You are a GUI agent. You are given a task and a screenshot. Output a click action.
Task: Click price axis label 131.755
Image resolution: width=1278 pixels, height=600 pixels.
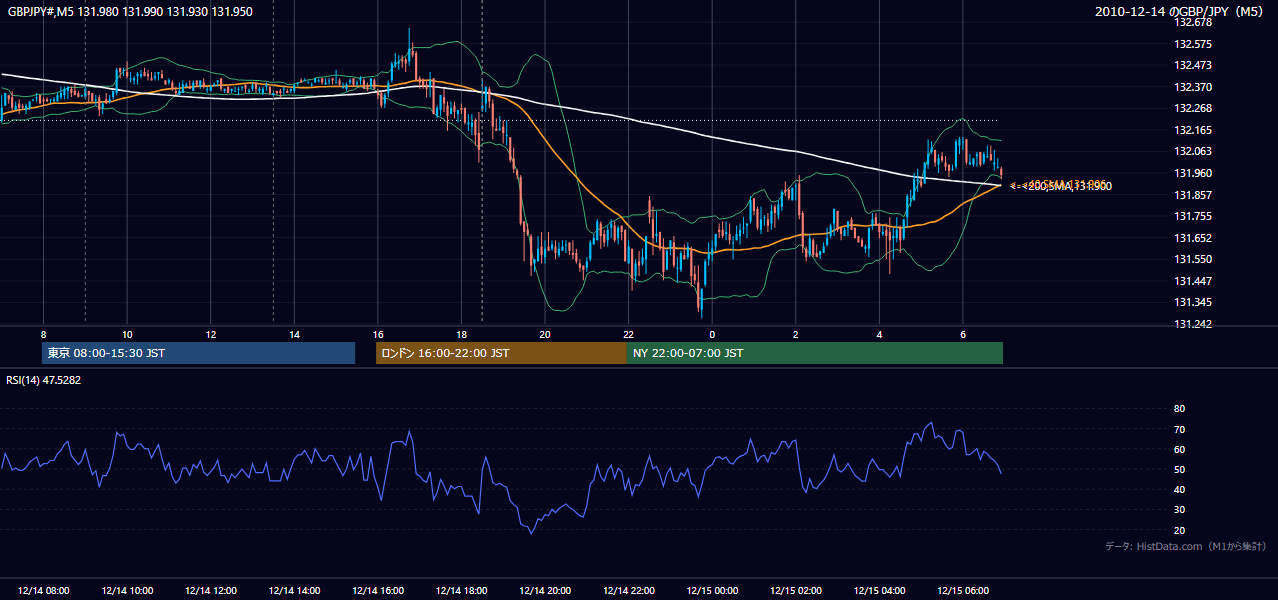(1191, 216)
